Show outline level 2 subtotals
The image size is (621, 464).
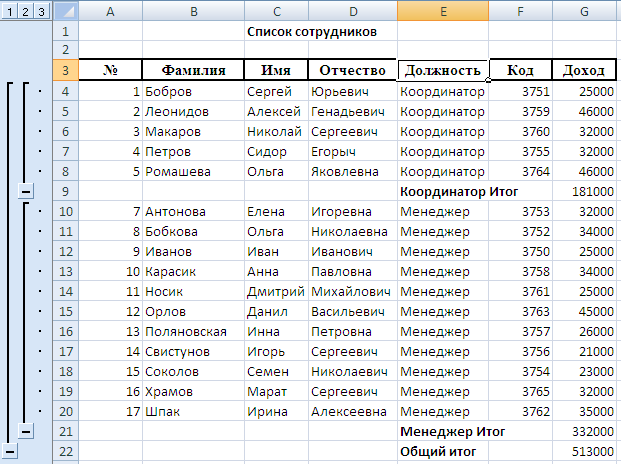[x=25, y=11]
